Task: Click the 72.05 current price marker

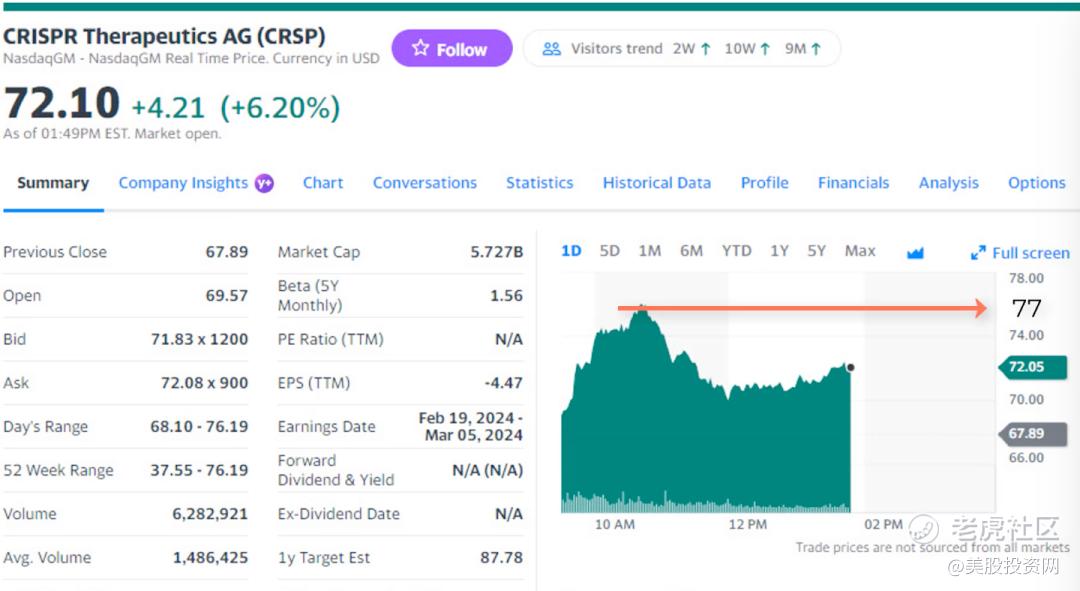Action: 1026,367
